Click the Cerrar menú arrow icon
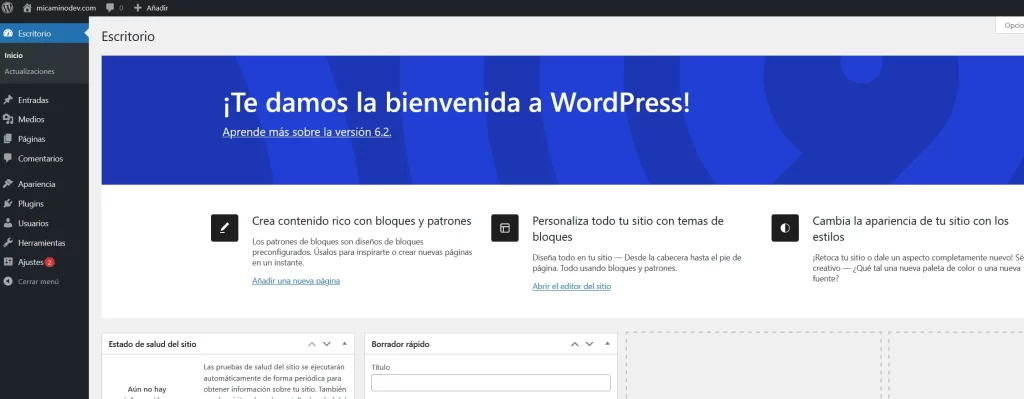The height and width of the screenshot is (399, 1024). coord(8,281)
